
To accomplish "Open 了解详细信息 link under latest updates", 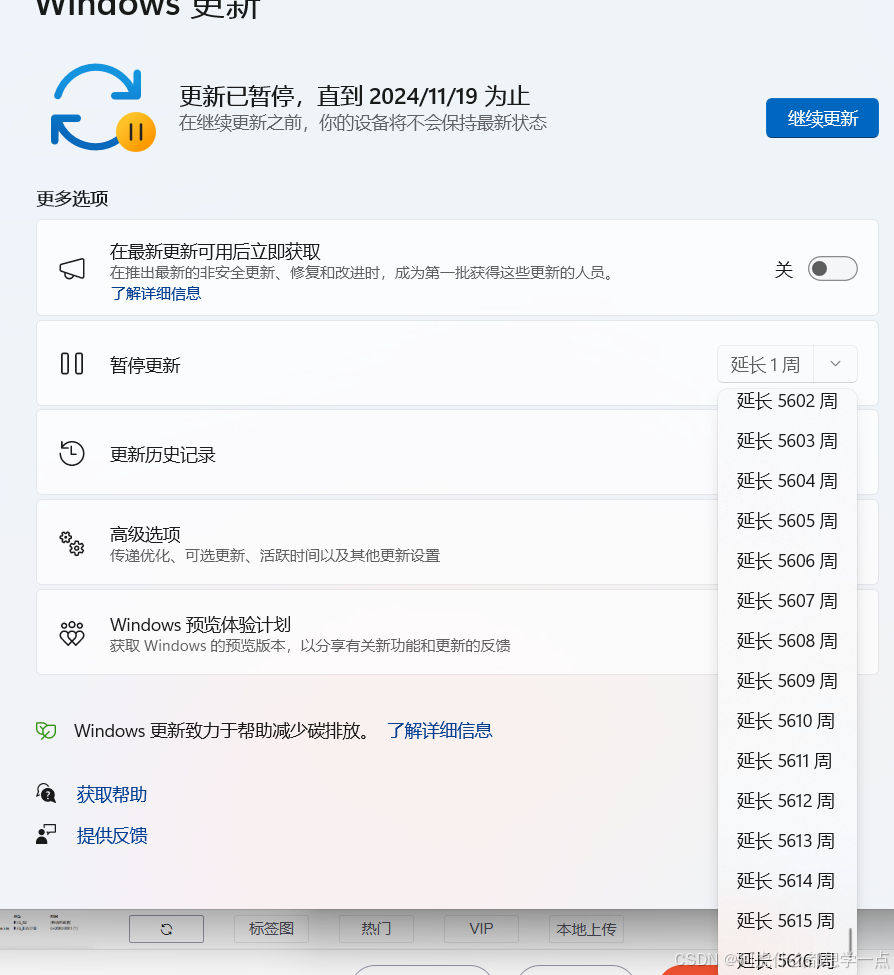I will pos(155,293).
